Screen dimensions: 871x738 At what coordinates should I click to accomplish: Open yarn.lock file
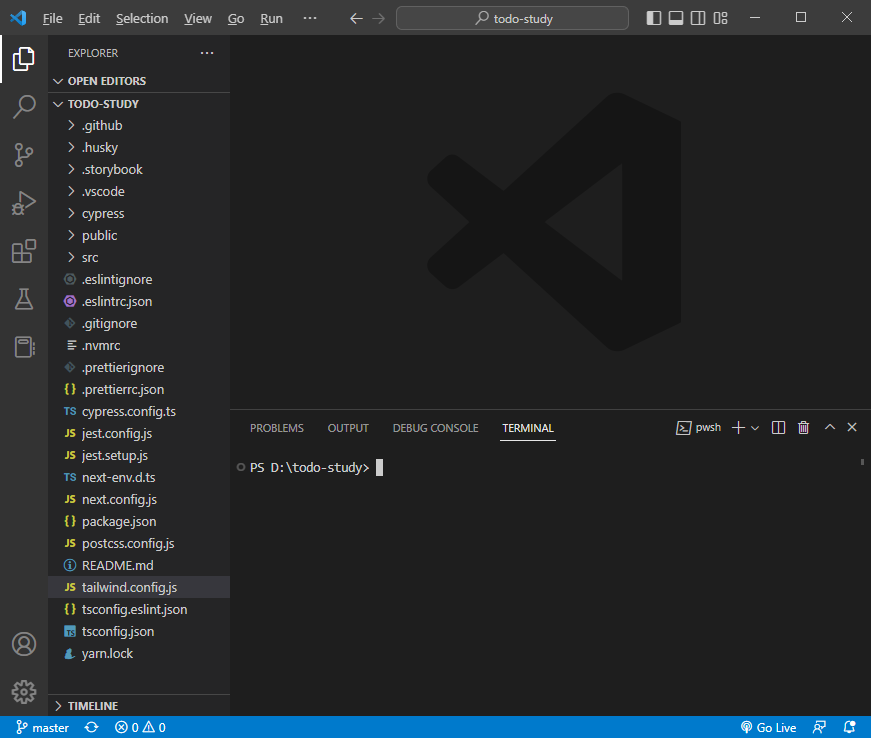click(x=139, y=654)
